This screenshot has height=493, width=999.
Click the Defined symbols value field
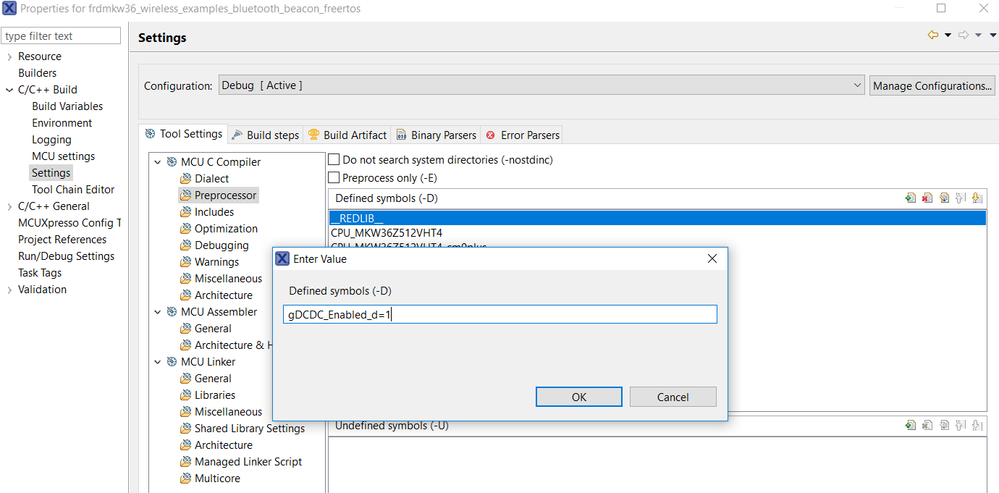500,314
